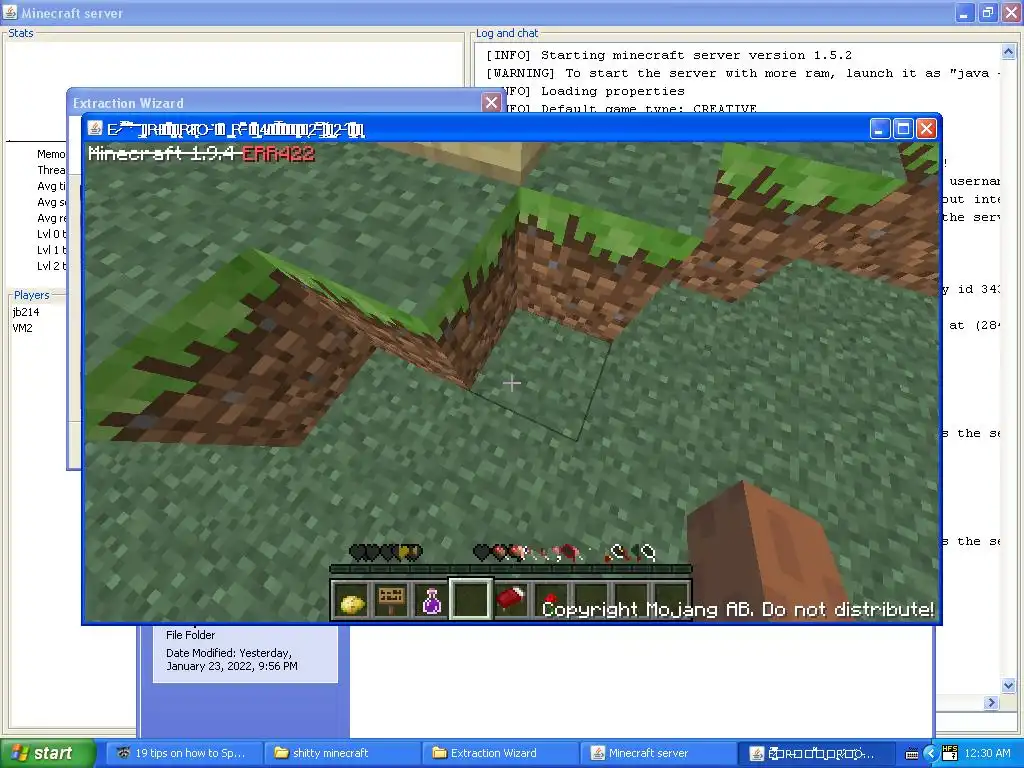Switch to Extraction Wizard taskbar item

click(x=500, y=753)
